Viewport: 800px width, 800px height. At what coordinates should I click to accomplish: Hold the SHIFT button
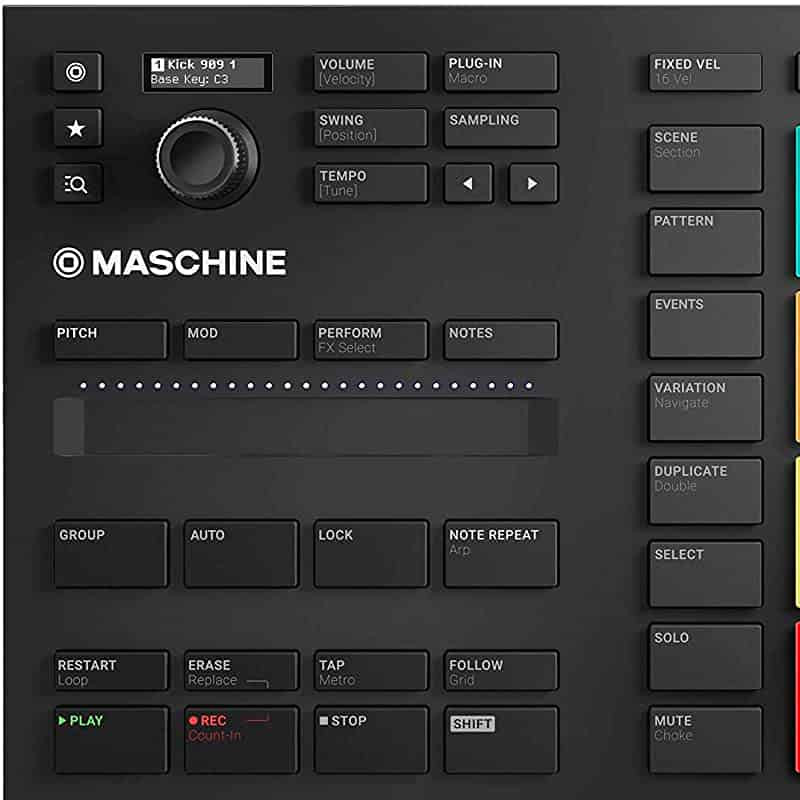point(501,739)
